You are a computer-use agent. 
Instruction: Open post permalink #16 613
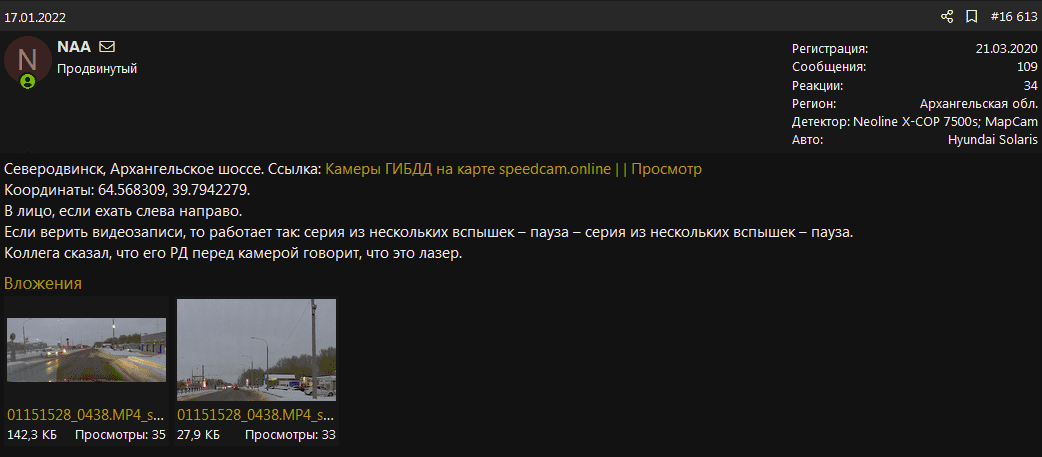point(1013,17)
